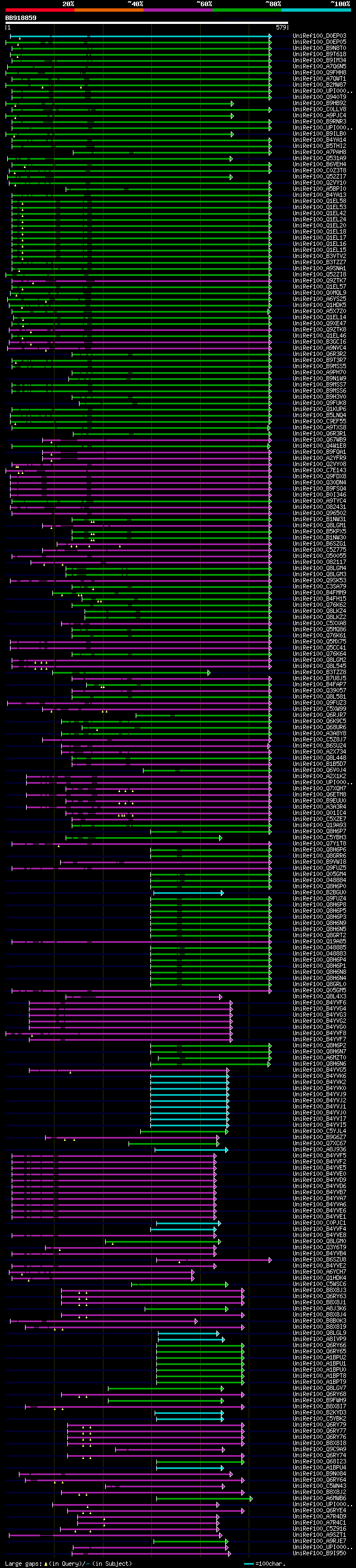The height and width of the screenshot is (1568, 356).
Task: Select hit label UniRef100_Q531A9
Action: coord(319,159)
